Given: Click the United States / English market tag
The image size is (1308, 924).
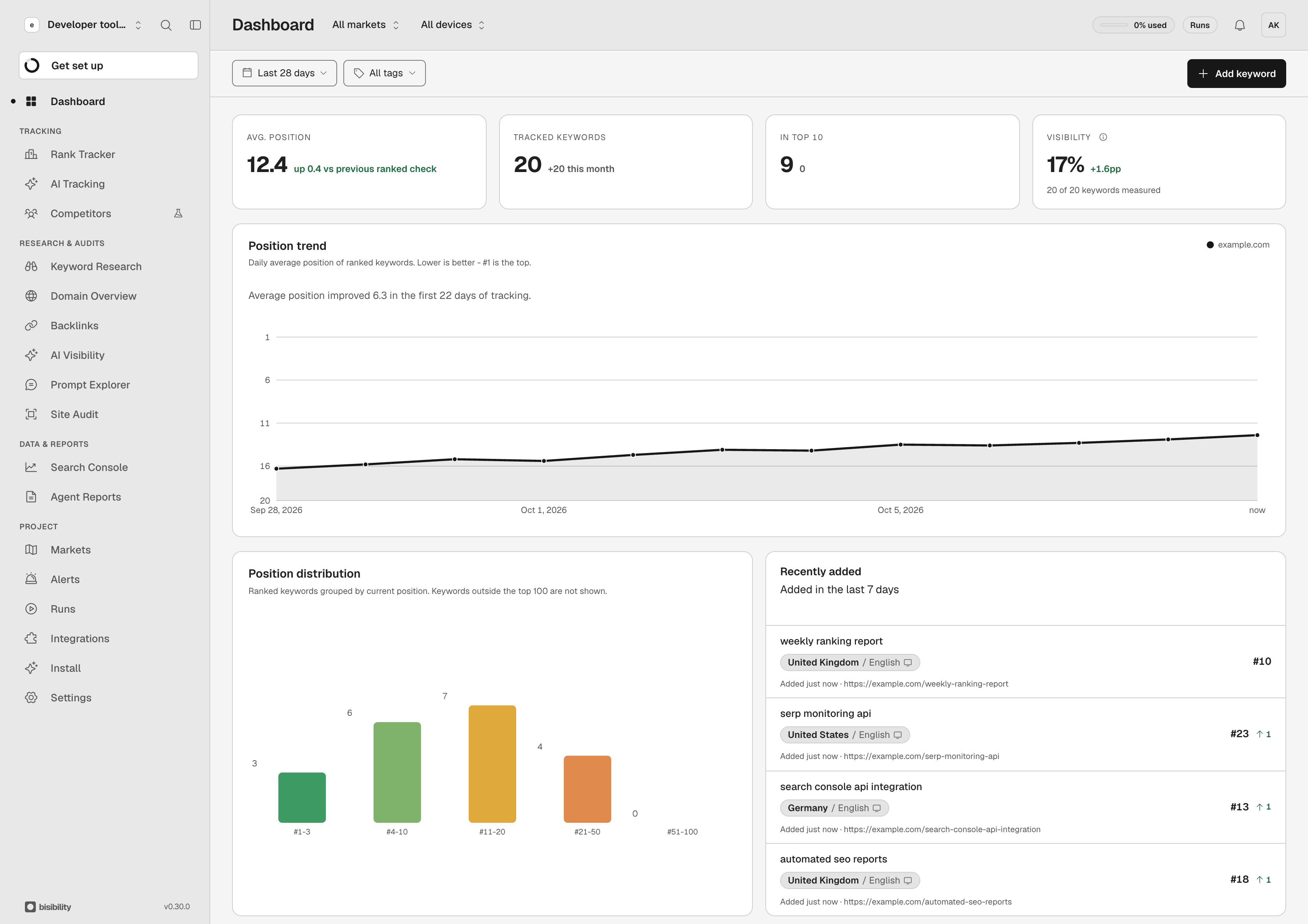Looking at the screenshot, I should point(845,735).
